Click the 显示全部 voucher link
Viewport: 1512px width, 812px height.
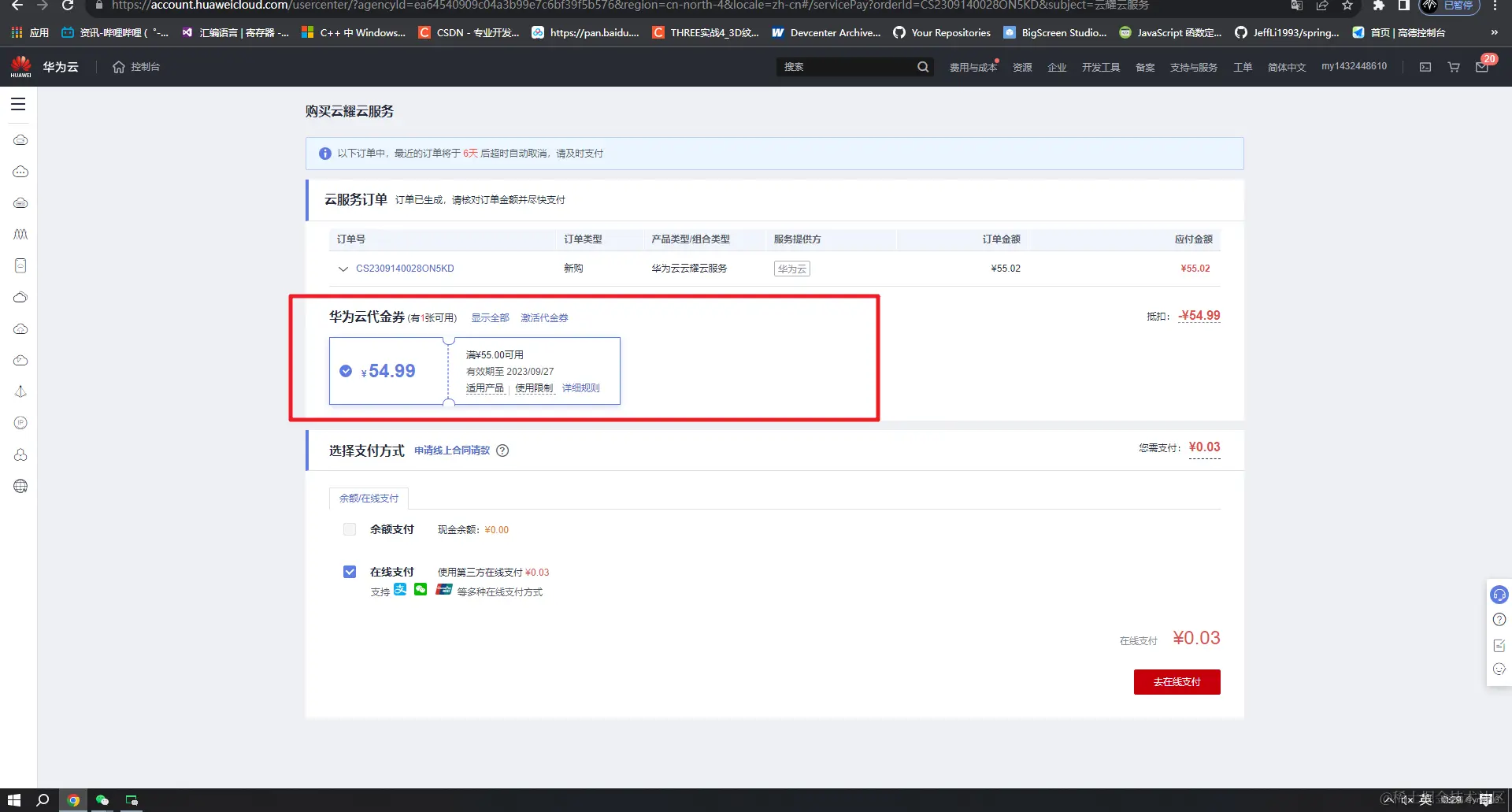pyautogui.click(x=490, y=318)
